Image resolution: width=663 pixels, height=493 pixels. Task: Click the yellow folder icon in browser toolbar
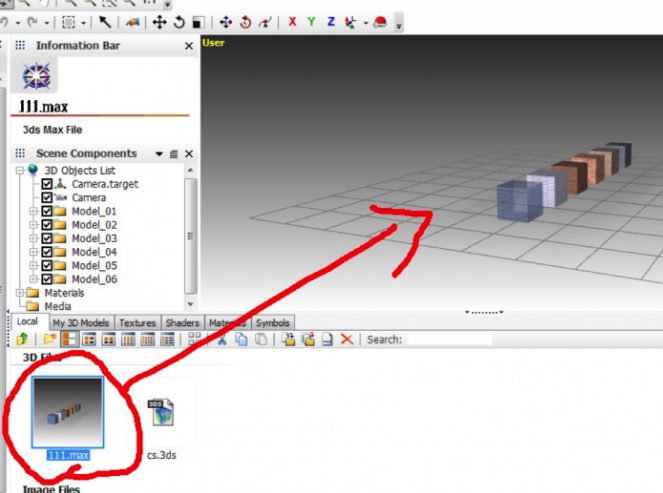point(49,339)
